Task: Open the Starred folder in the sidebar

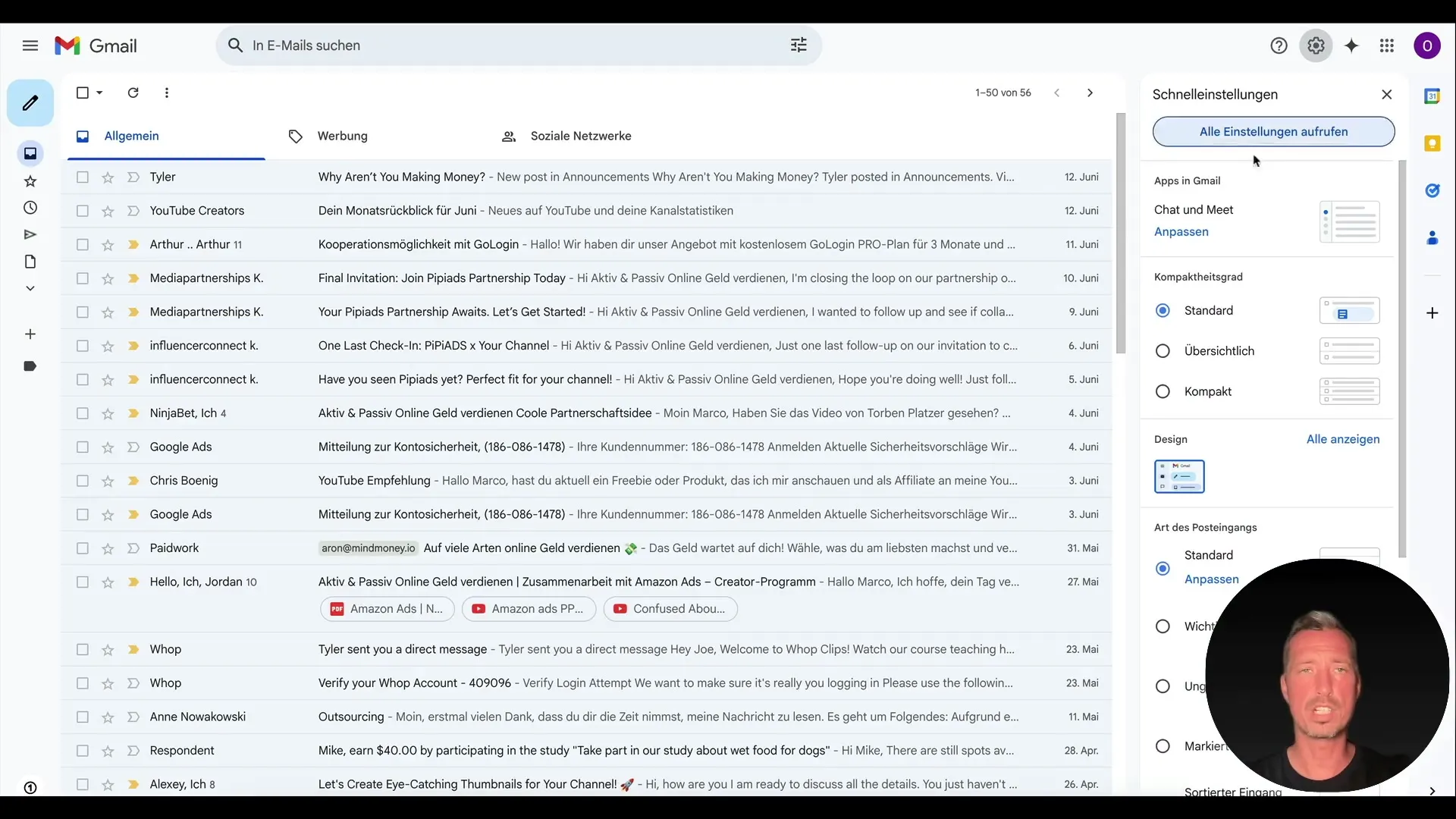Action: (29, 181)
